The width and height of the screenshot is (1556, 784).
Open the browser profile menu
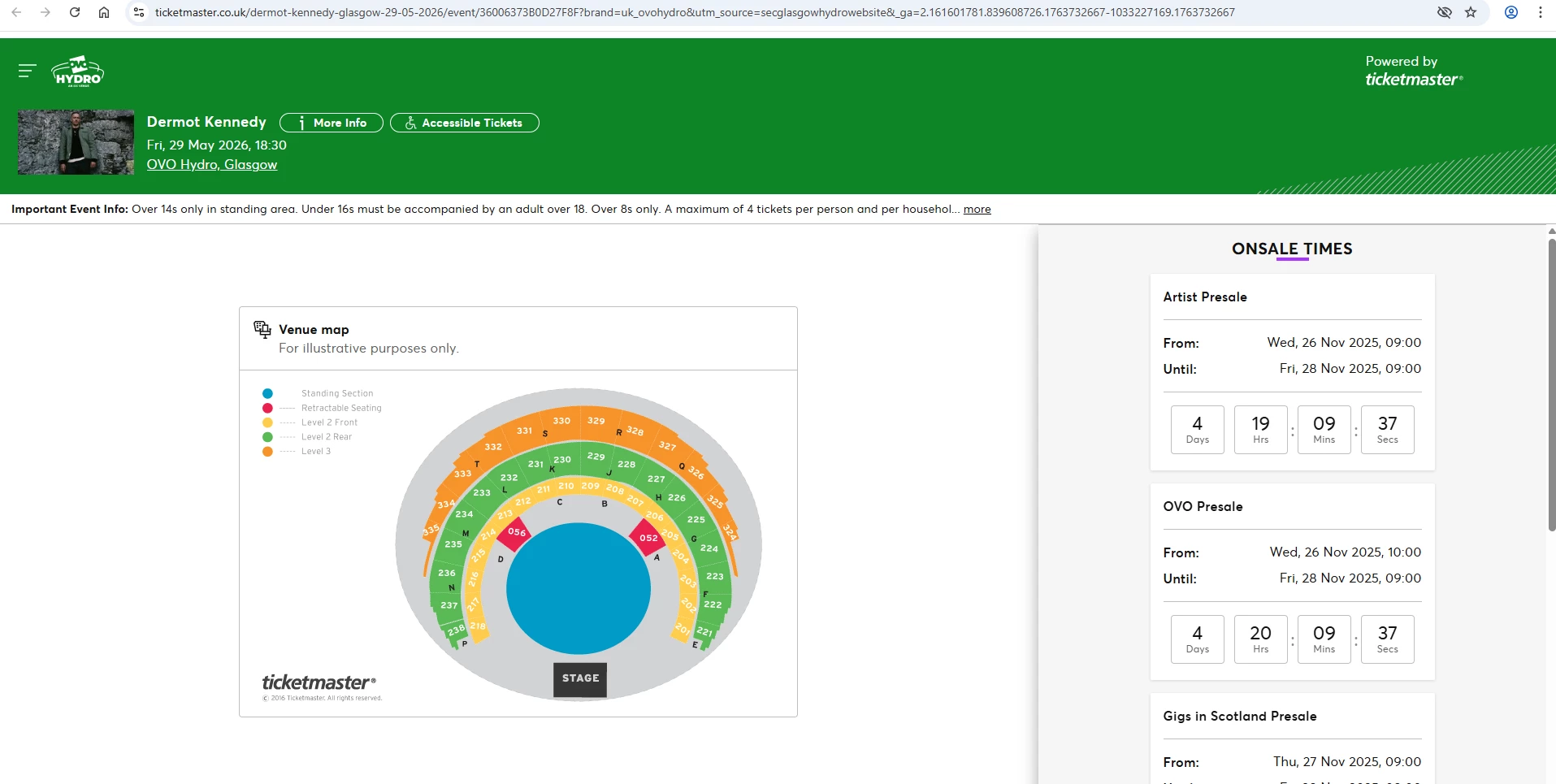tap(1511, 12)
